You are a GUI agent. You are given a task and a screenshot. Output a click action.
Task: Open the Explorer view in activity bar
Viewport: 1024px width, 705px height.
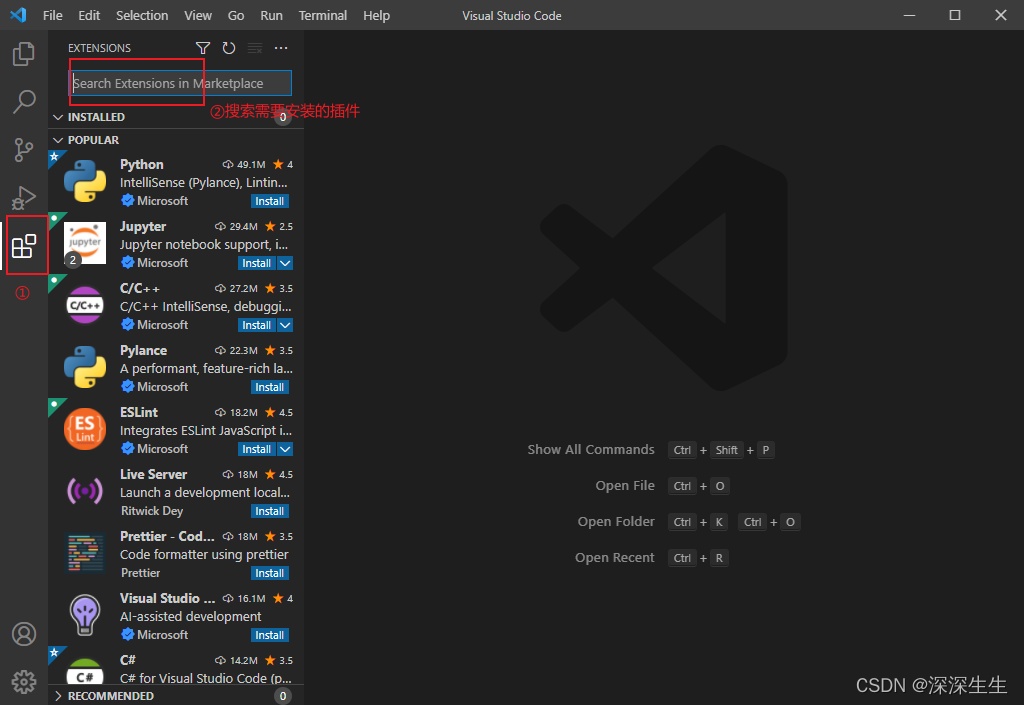[x=24, y=54]
